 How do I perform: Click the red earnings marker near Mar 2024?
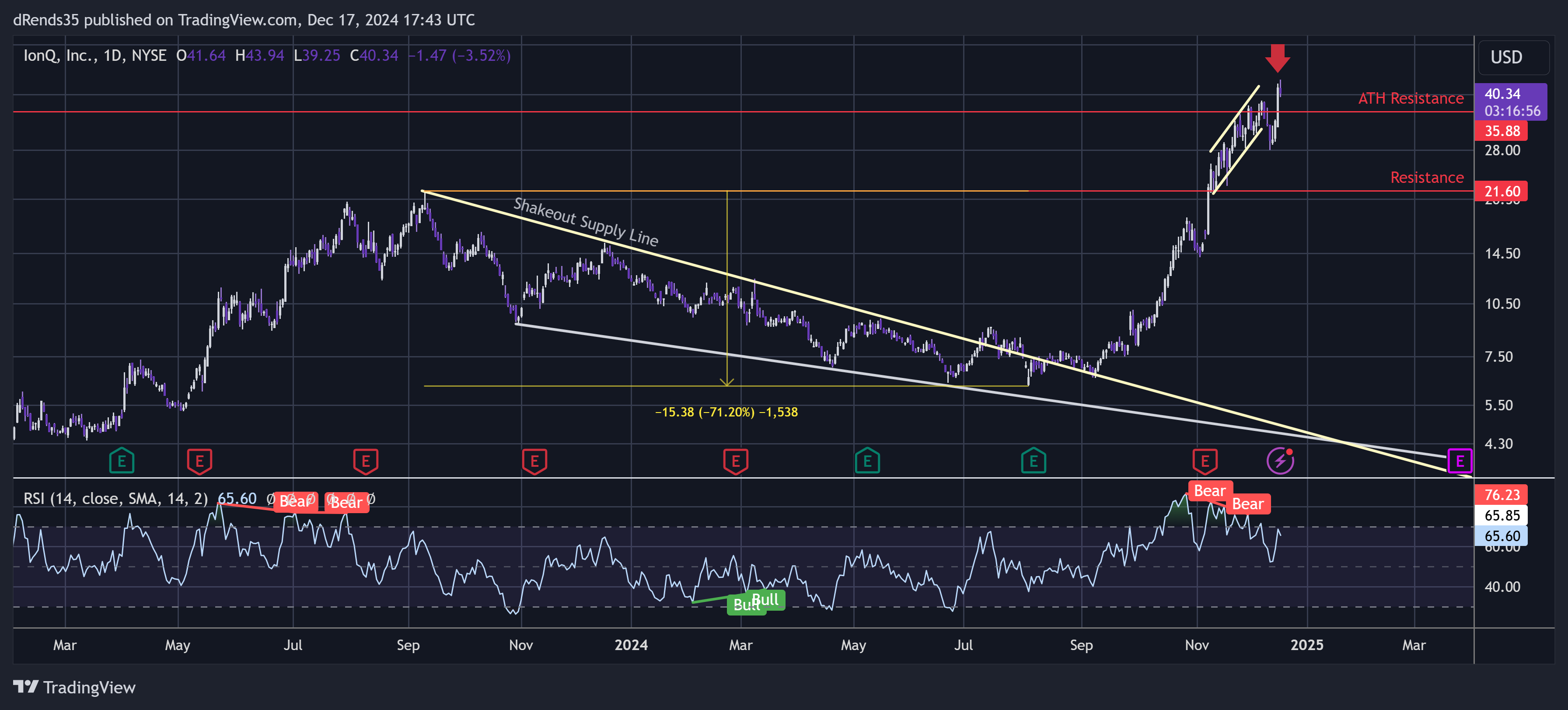(735, 461)
